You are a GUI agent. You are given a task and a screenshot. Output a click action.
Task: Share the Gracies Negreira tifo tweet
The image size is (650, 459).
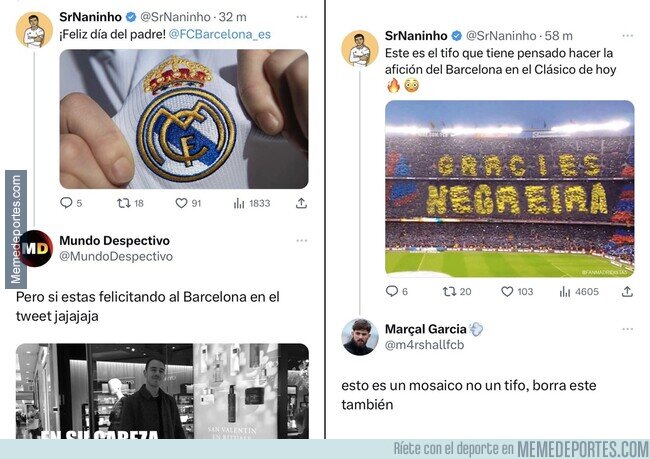point(627,291)
